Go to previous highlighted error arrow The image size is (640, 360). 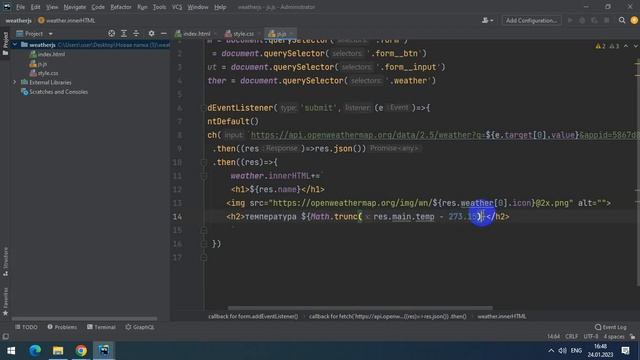626,46
